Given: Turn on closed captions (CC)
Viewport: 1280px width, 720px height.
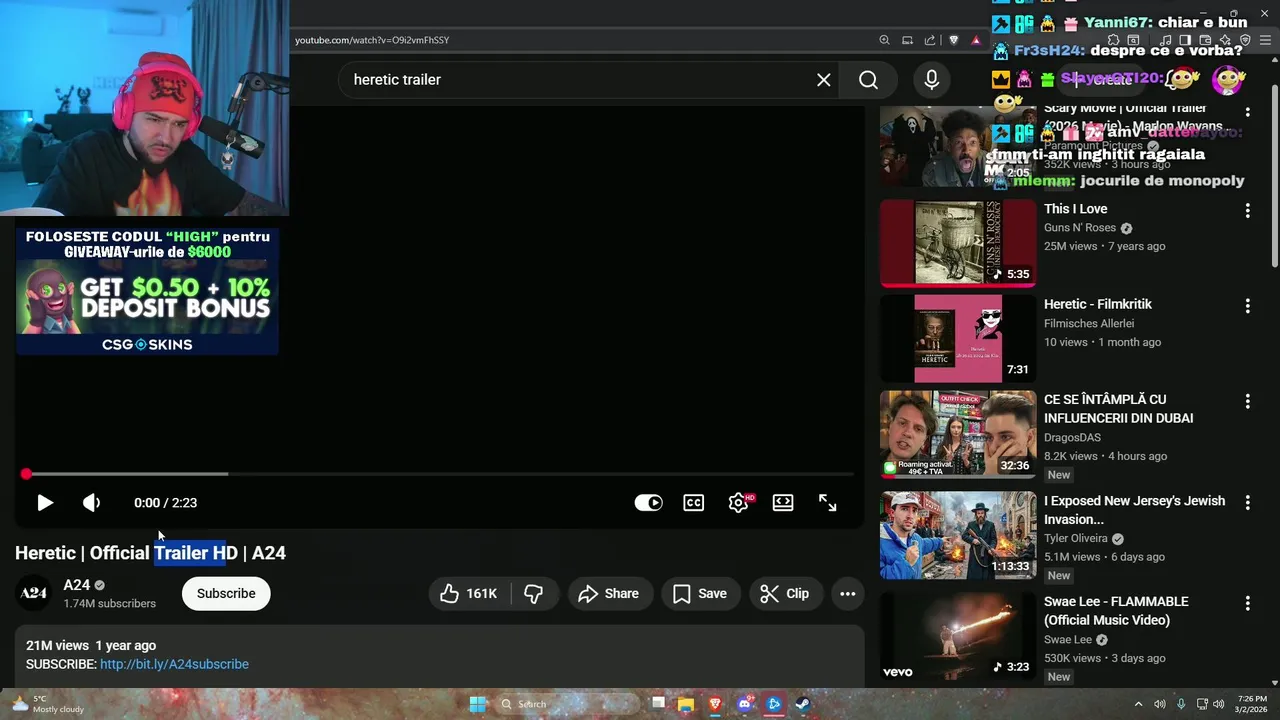Looking at the screenshot, I should pyautogui.click(x=693, y=503).
